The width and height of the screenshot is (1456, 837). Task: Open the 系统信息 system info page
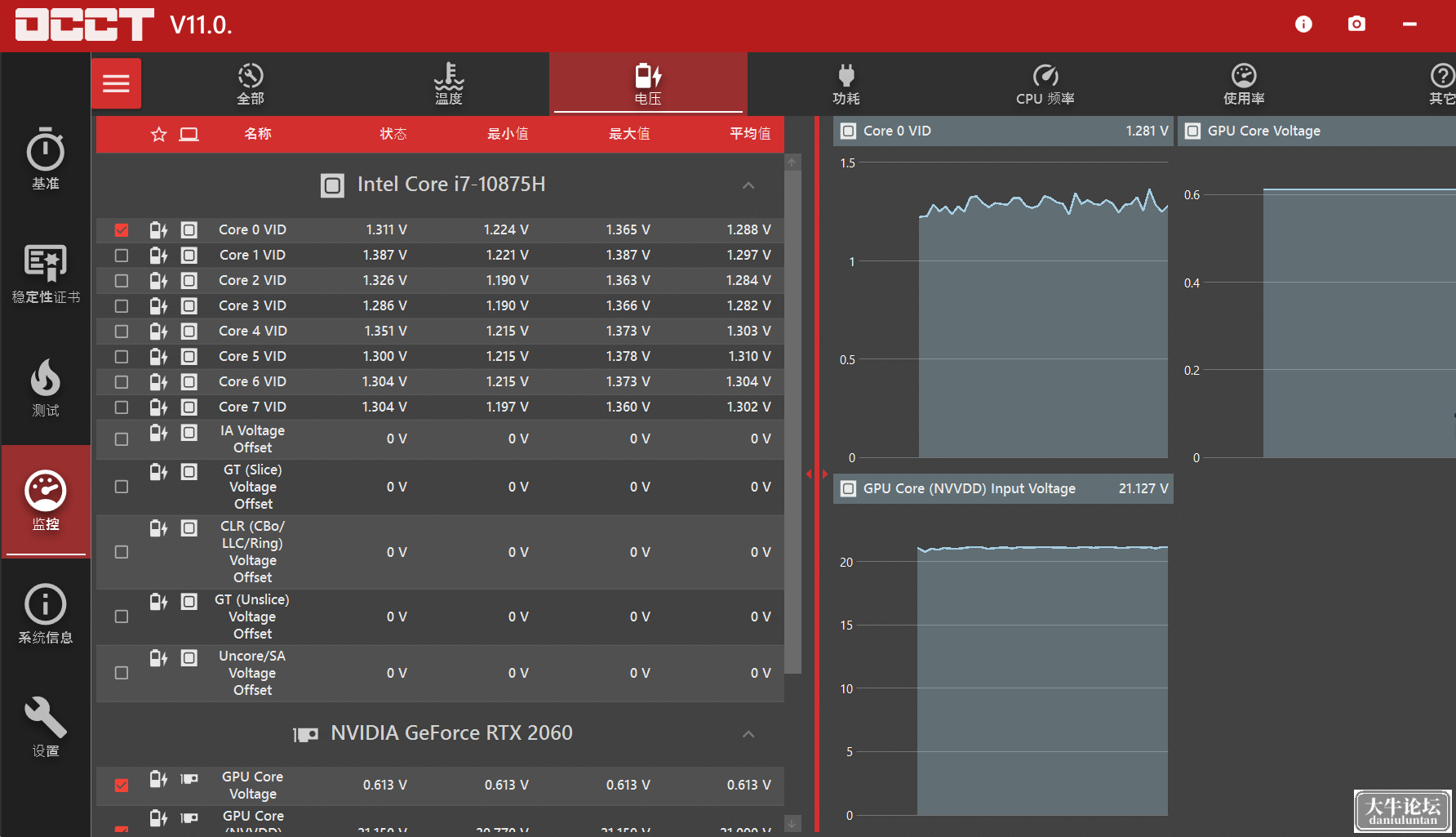(46, 614)
